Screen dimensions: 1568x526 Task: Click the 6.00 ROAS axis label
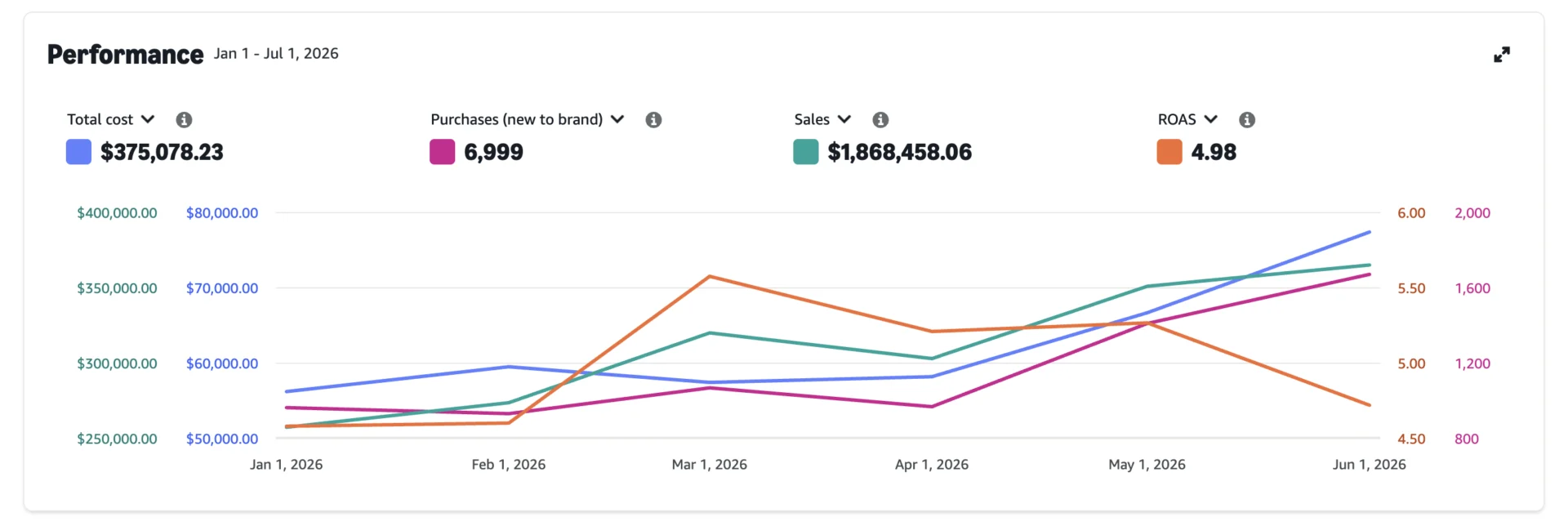pos(1411,213)
